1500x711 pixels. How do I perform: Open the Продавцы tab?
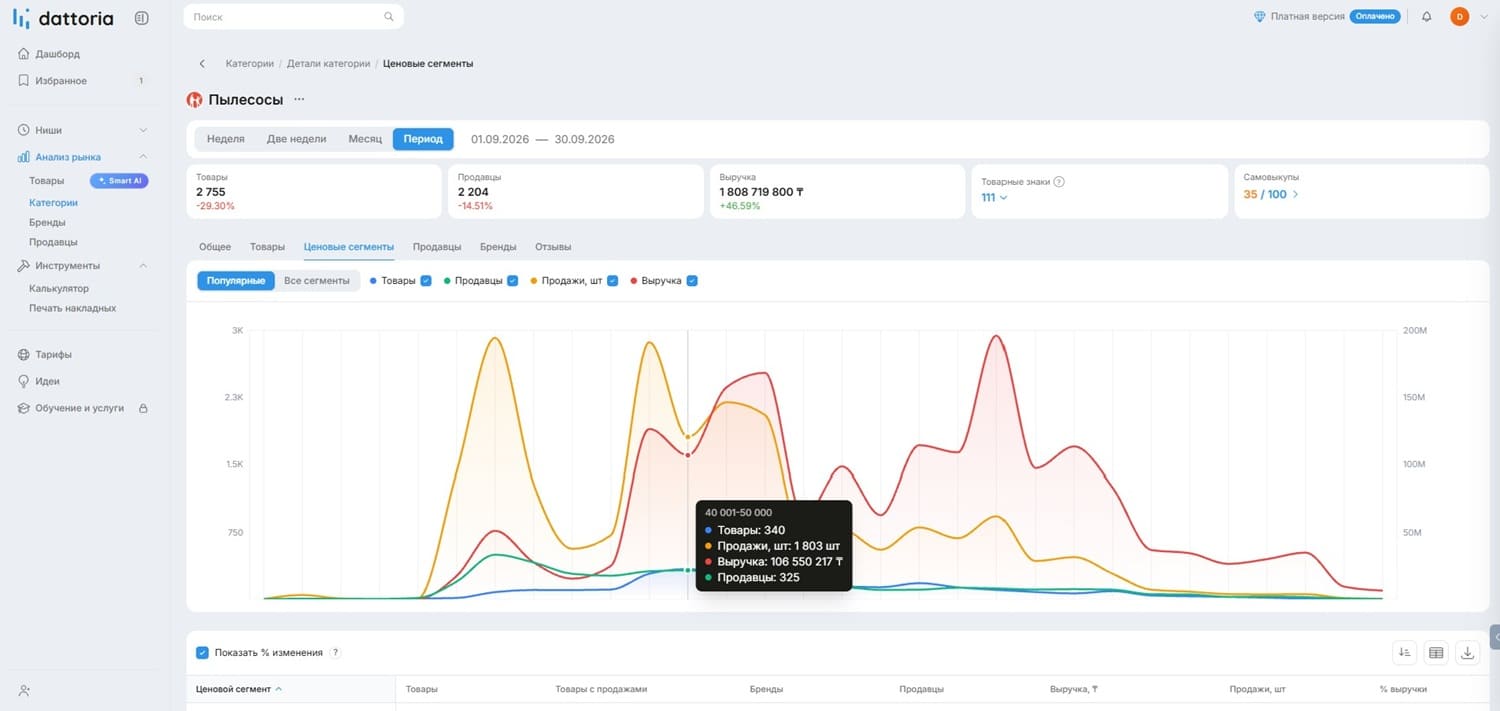(x=437, y=247)
